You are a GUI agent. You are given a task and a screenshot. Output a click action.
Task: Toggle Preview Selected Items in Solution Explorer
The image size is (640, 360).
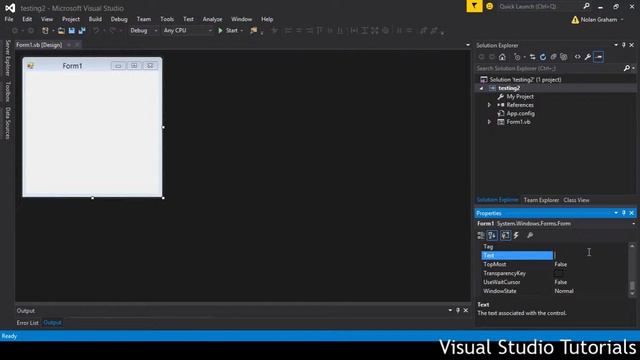pyautogui.click(x=599, y=57)
